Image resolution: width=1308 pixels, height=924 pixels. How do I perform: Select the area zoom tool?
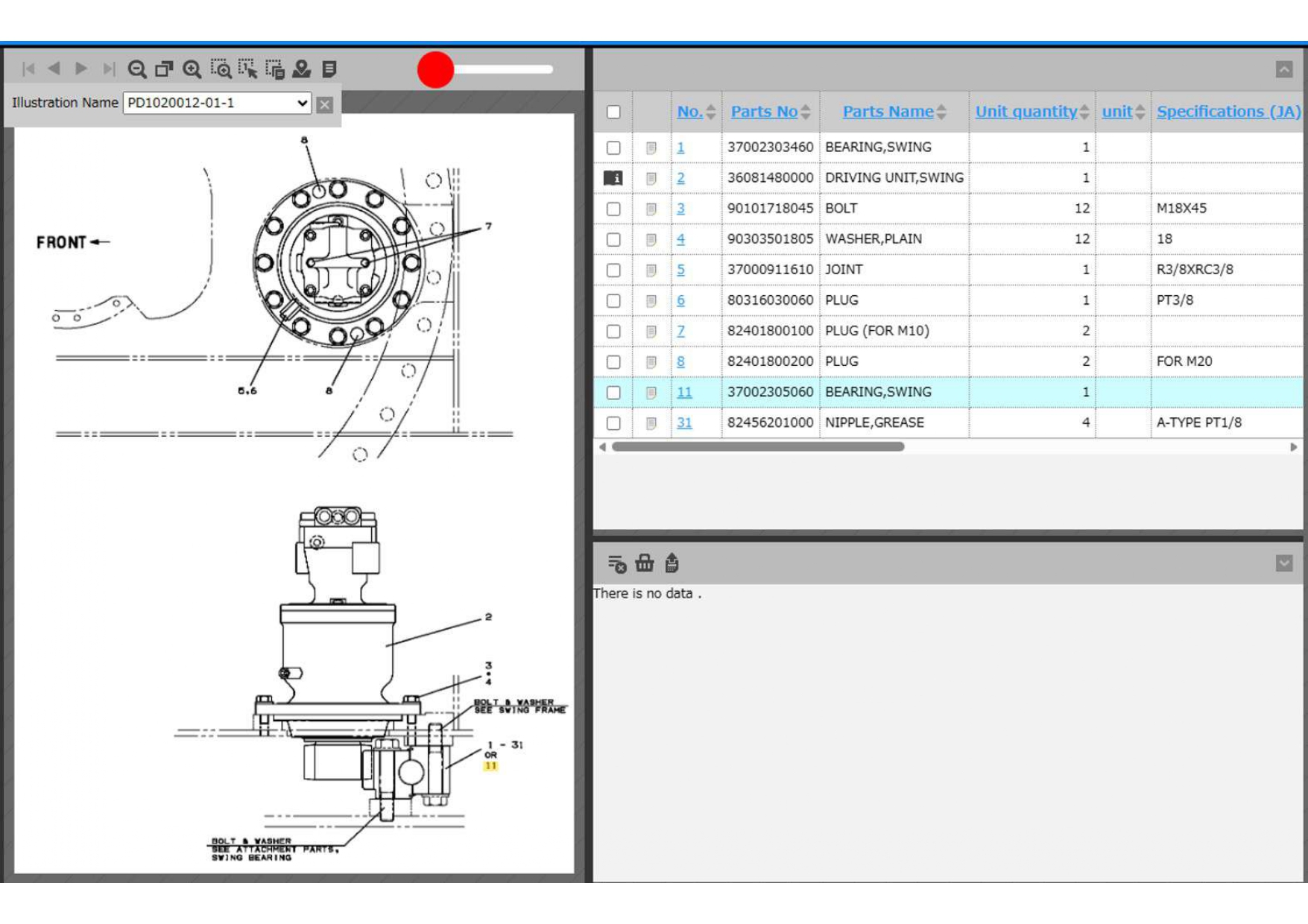[220, 69]
